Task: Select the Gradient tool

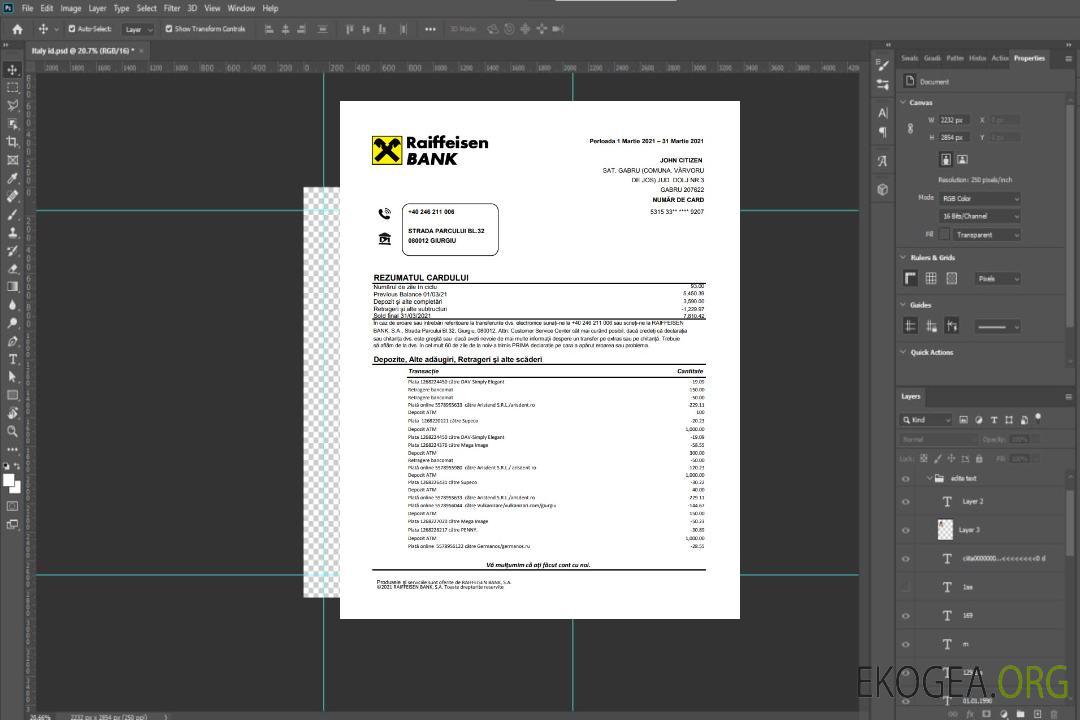Action: pos(12,287)
